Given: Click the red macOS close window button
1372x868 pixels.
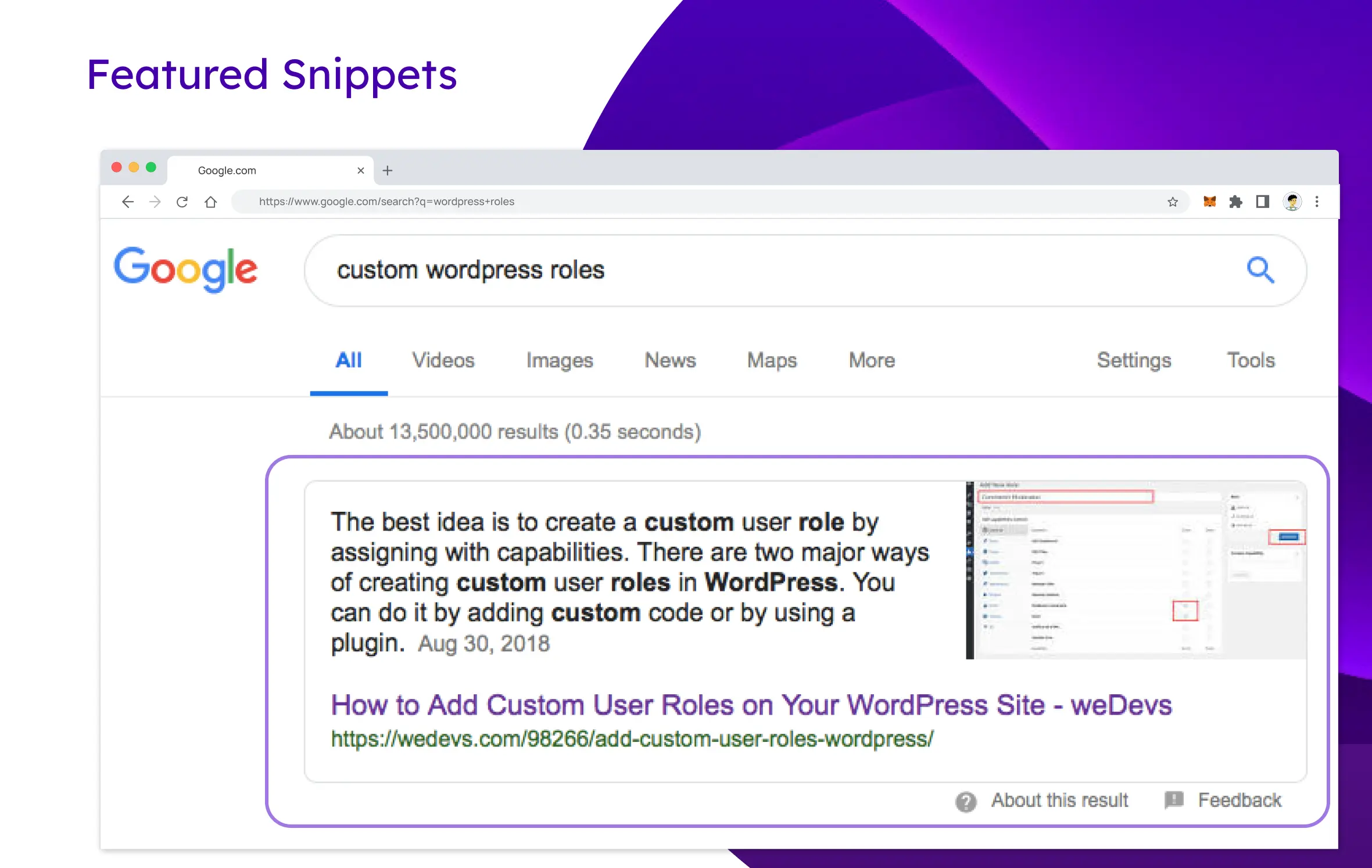Looking at the screenshot, I should click(x=116, y=167).
